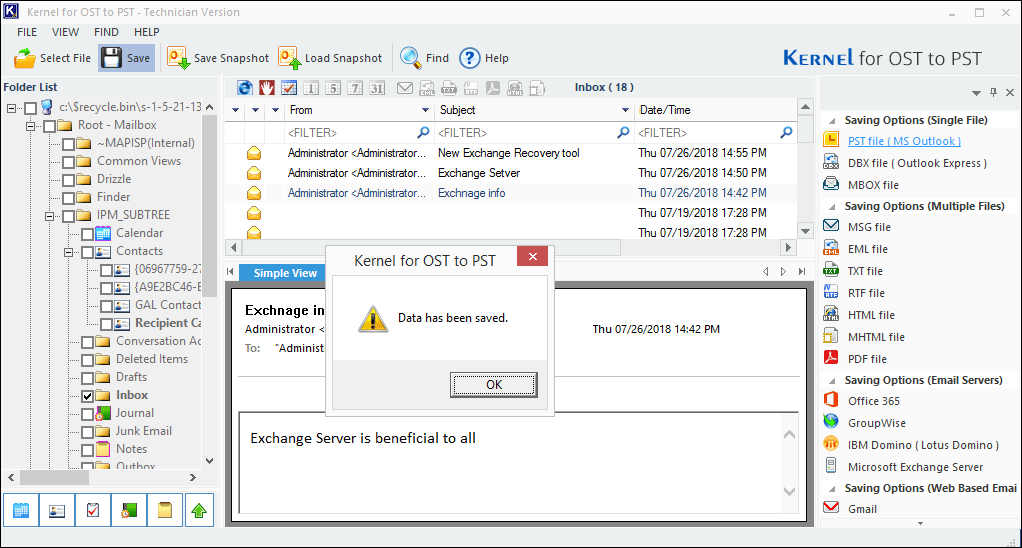
Task: Tick the Common Views folder checkbox
Action: 68,162
